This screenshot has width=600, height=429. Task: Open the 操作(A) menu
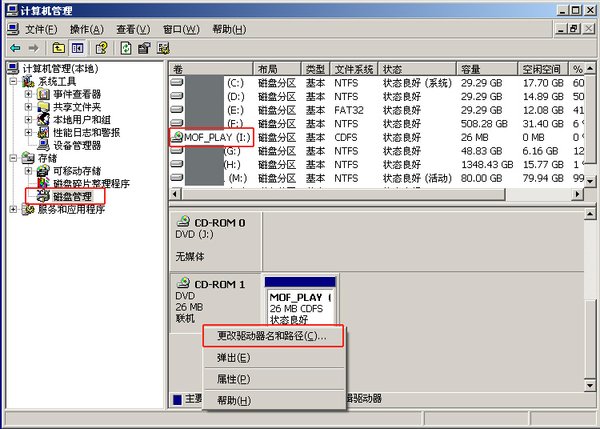click(x=87, y=29)
